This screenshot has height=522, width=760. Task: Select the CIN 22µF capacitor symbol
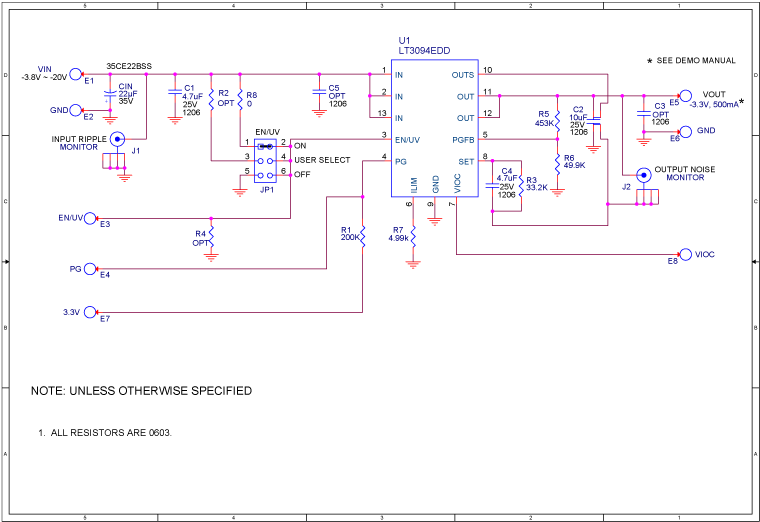click(111, 95)
